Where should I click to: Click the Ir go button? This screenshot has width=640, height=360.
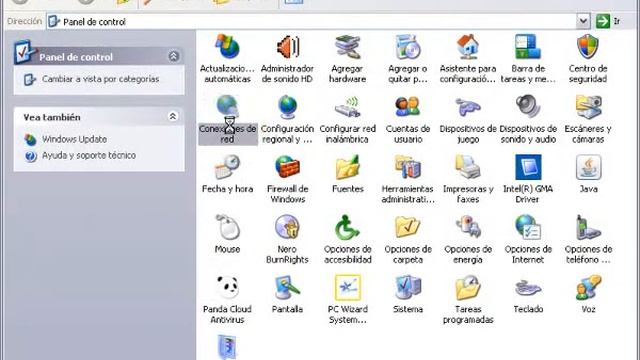point(608,21)
